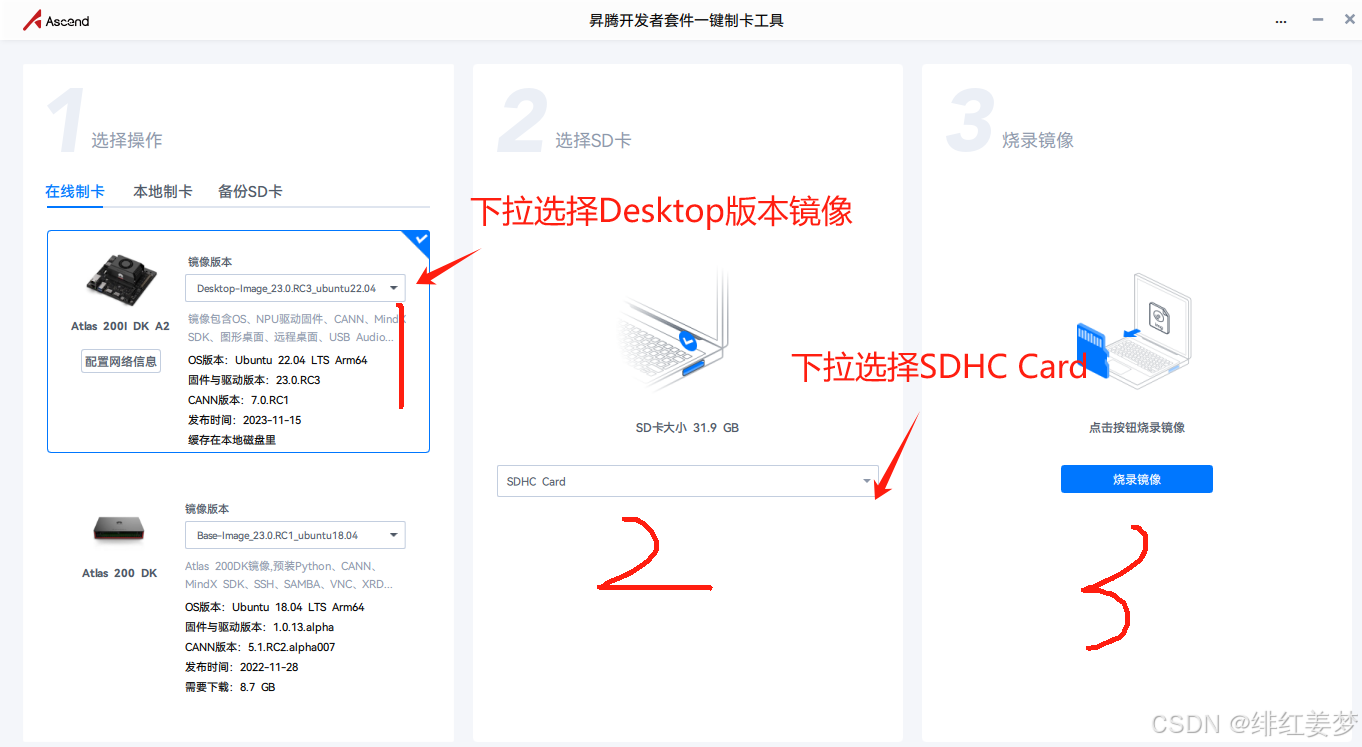Click the 烧录镜像 burn button

1137,479
